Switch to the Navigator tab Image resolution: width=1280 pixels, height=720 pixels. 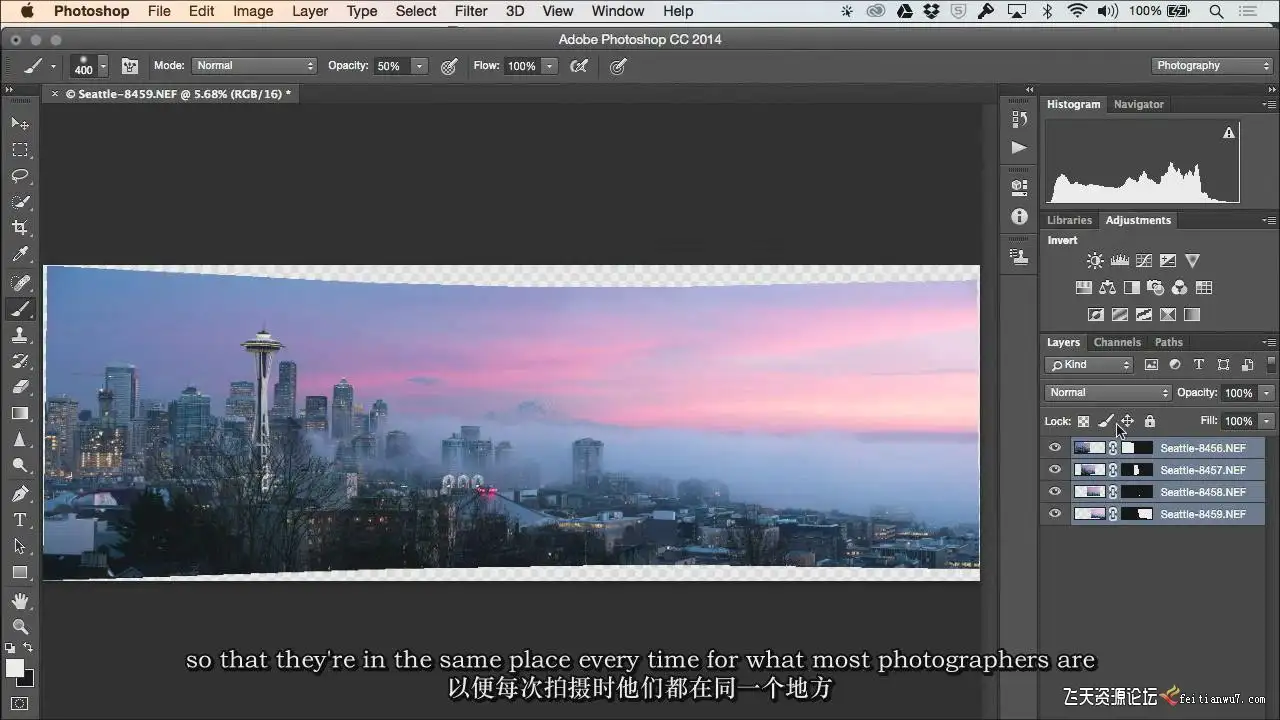pyautogui.click(x=1139, y=104)
